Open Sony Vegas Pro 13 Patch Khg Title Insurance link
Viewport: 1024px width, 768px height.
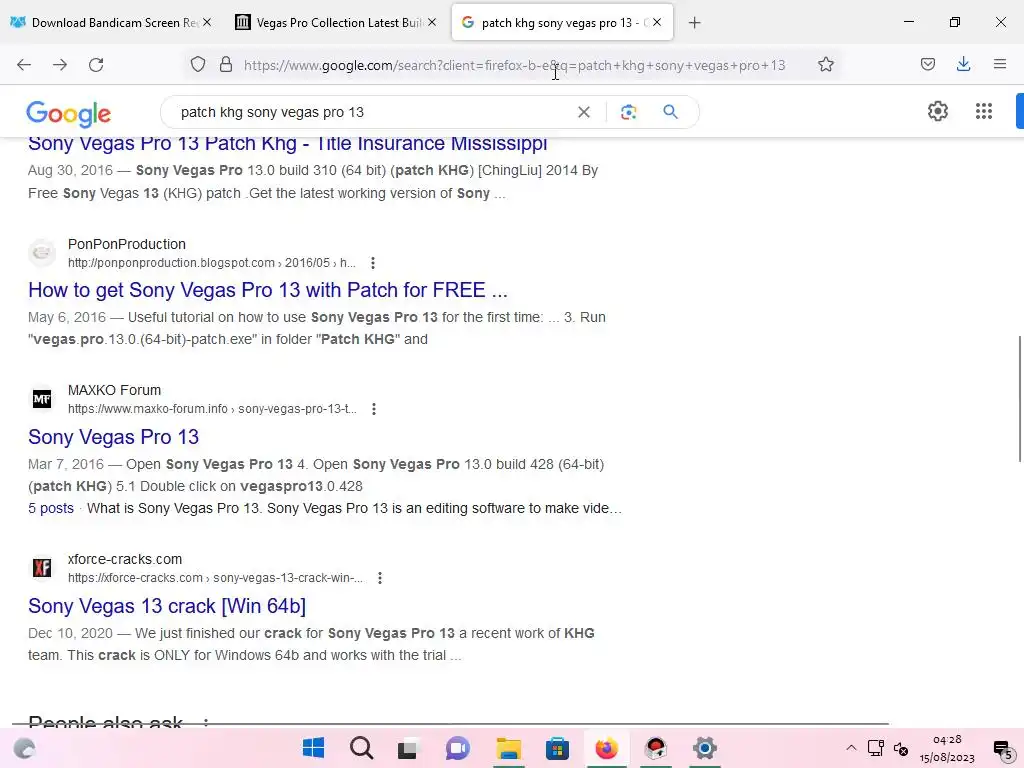click(287, 144)
